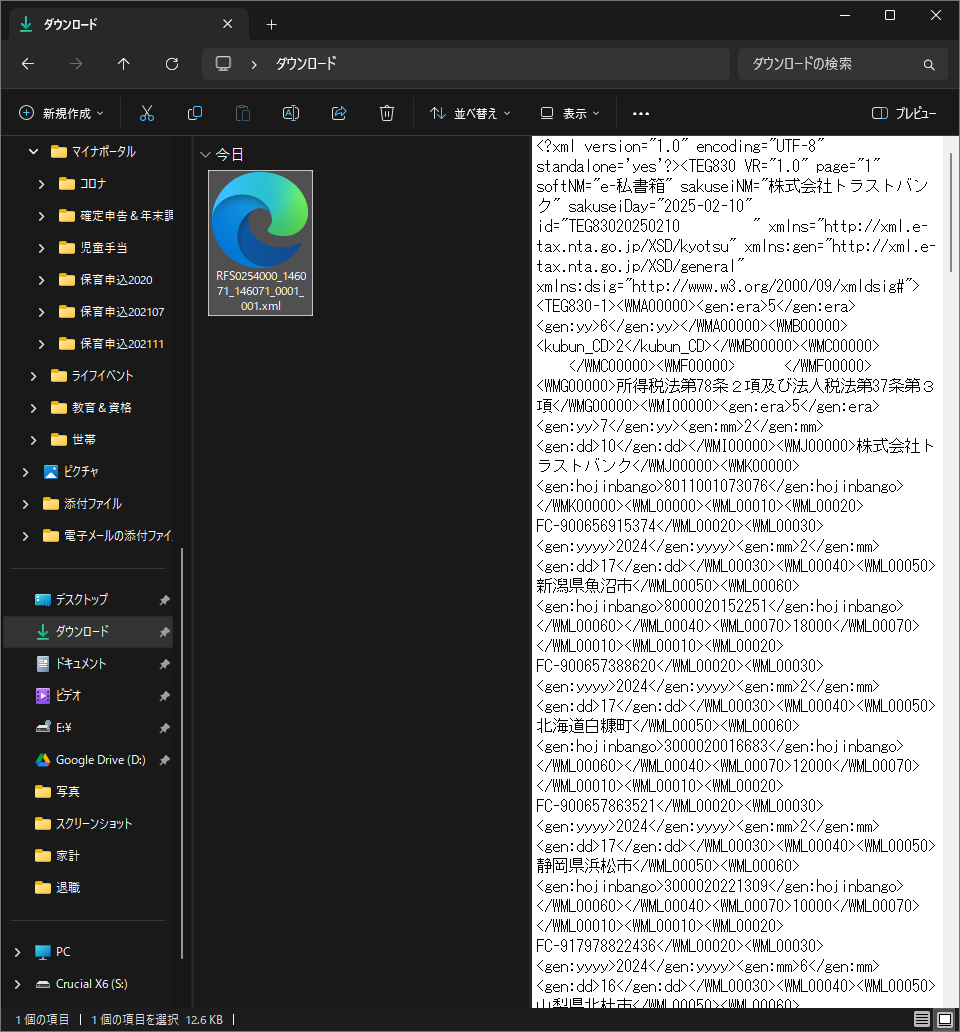This screenshot has width=960, height=1032.
Task: Open ビデオ in quick access
Action: tap(68, 696)
